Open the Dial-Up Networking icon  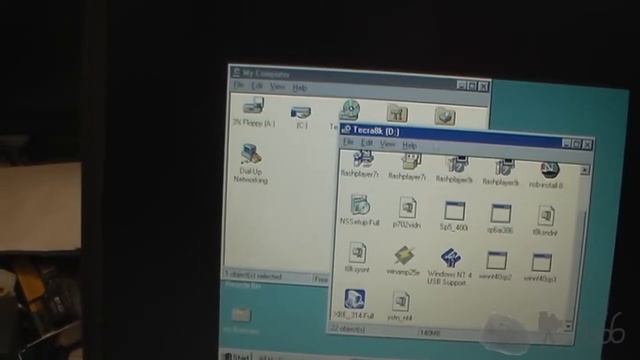pos(251,154)
